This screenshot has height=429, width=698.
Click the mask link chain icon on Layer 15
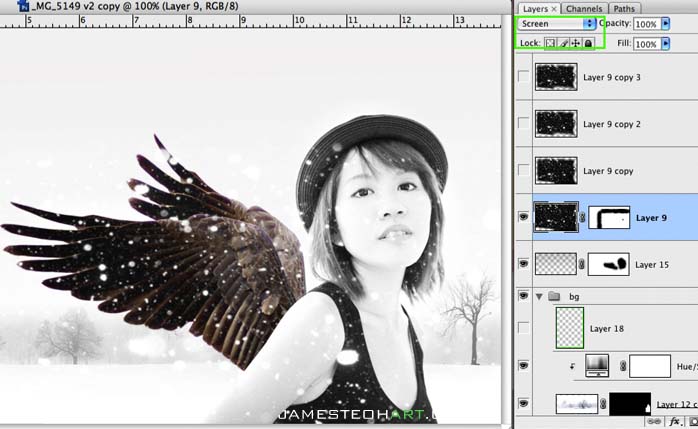582,265
